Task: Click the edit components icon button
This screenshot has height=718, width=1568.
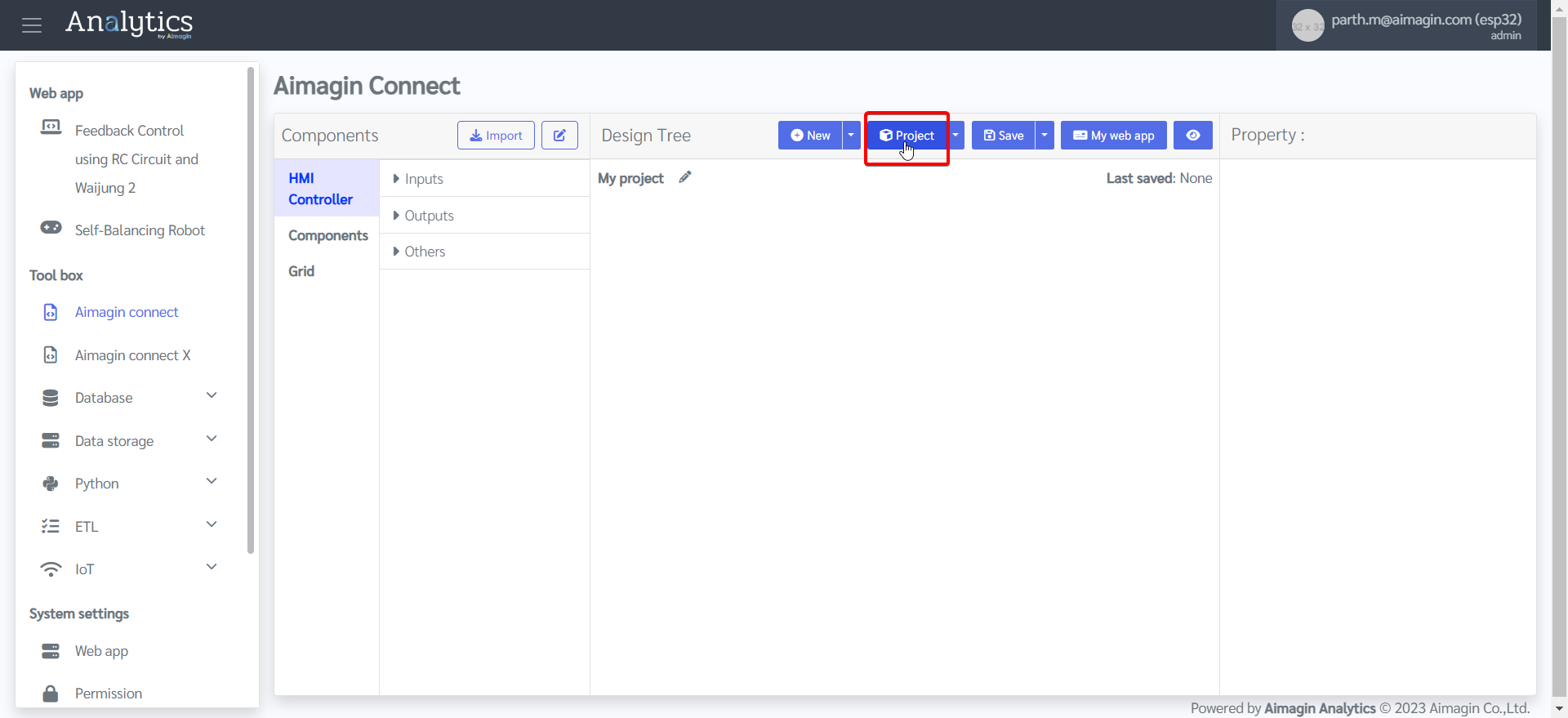Action: (559, 136)
